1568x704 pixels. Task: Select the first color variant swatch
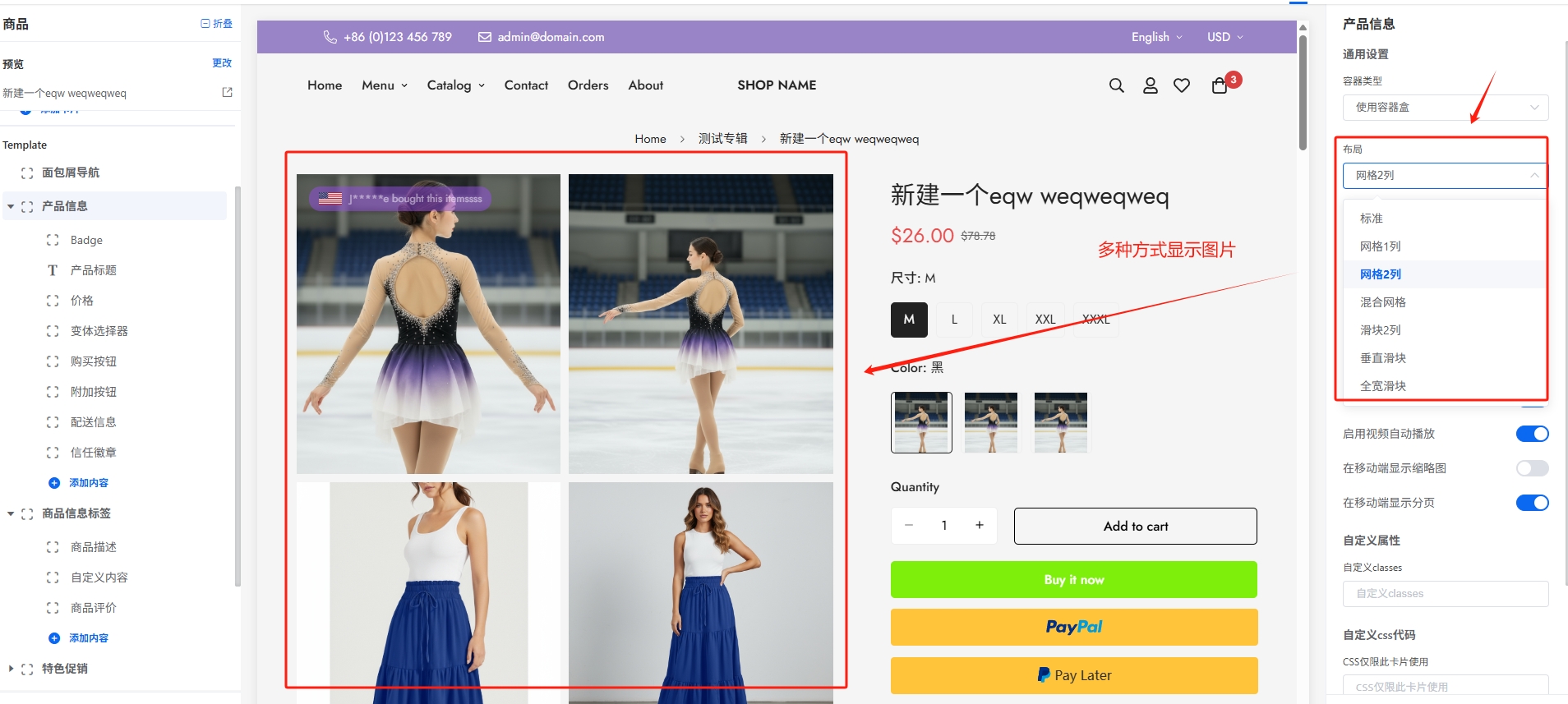pyautogui.click(x=921, y=422)
